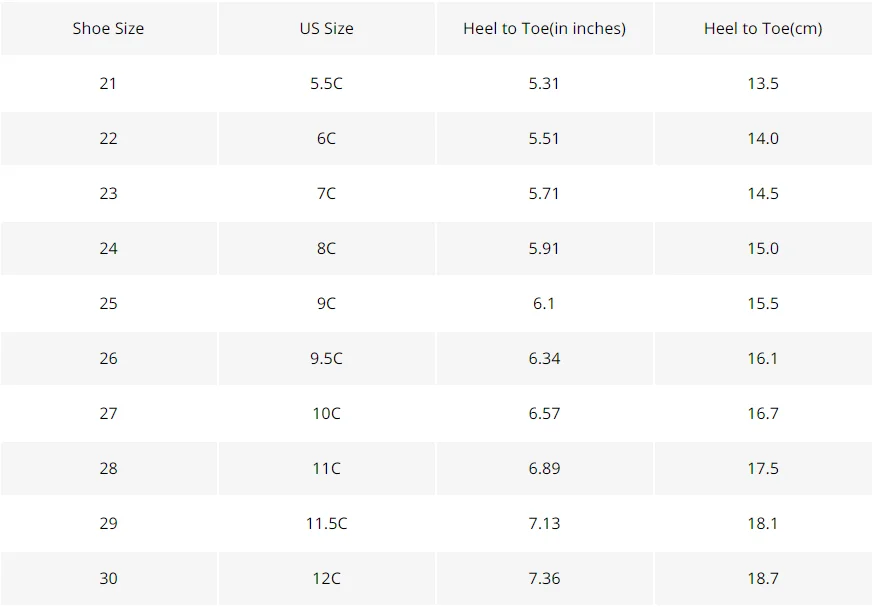
Task: Select the 16.7 cm cell
Action: (763, 414)
